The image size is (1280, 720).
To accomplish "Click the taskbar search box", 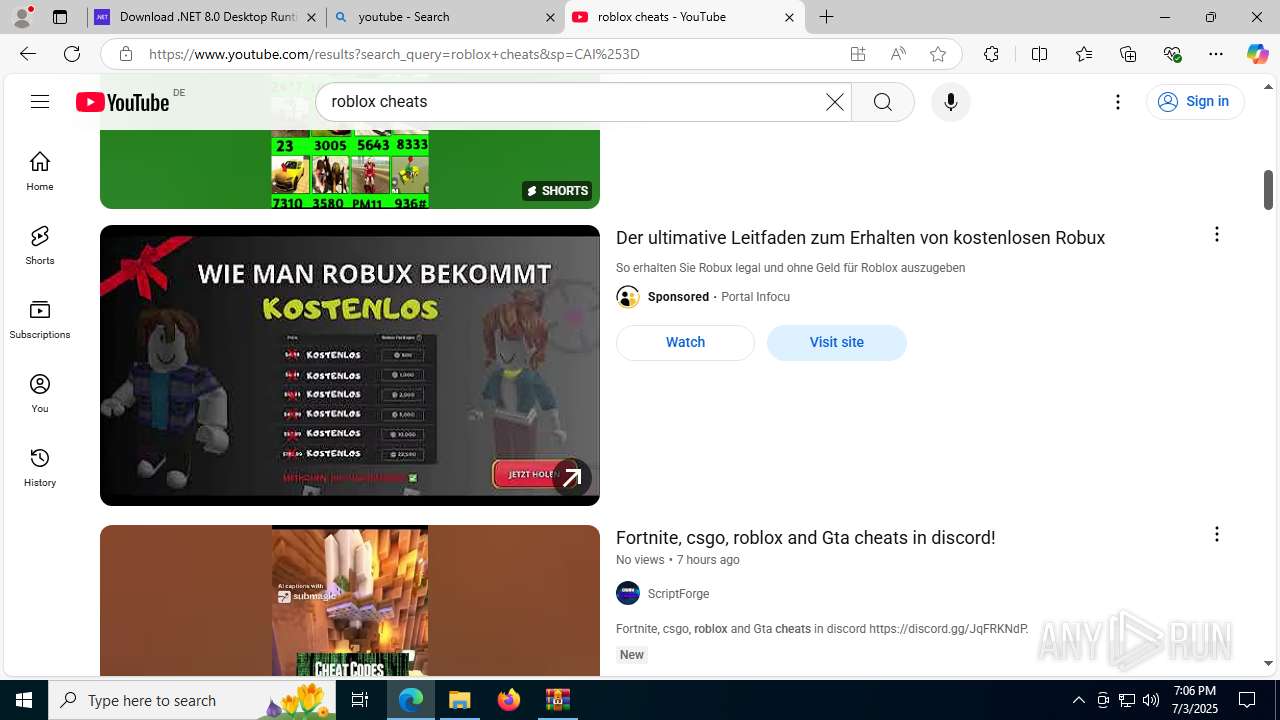I will point(192,700).
